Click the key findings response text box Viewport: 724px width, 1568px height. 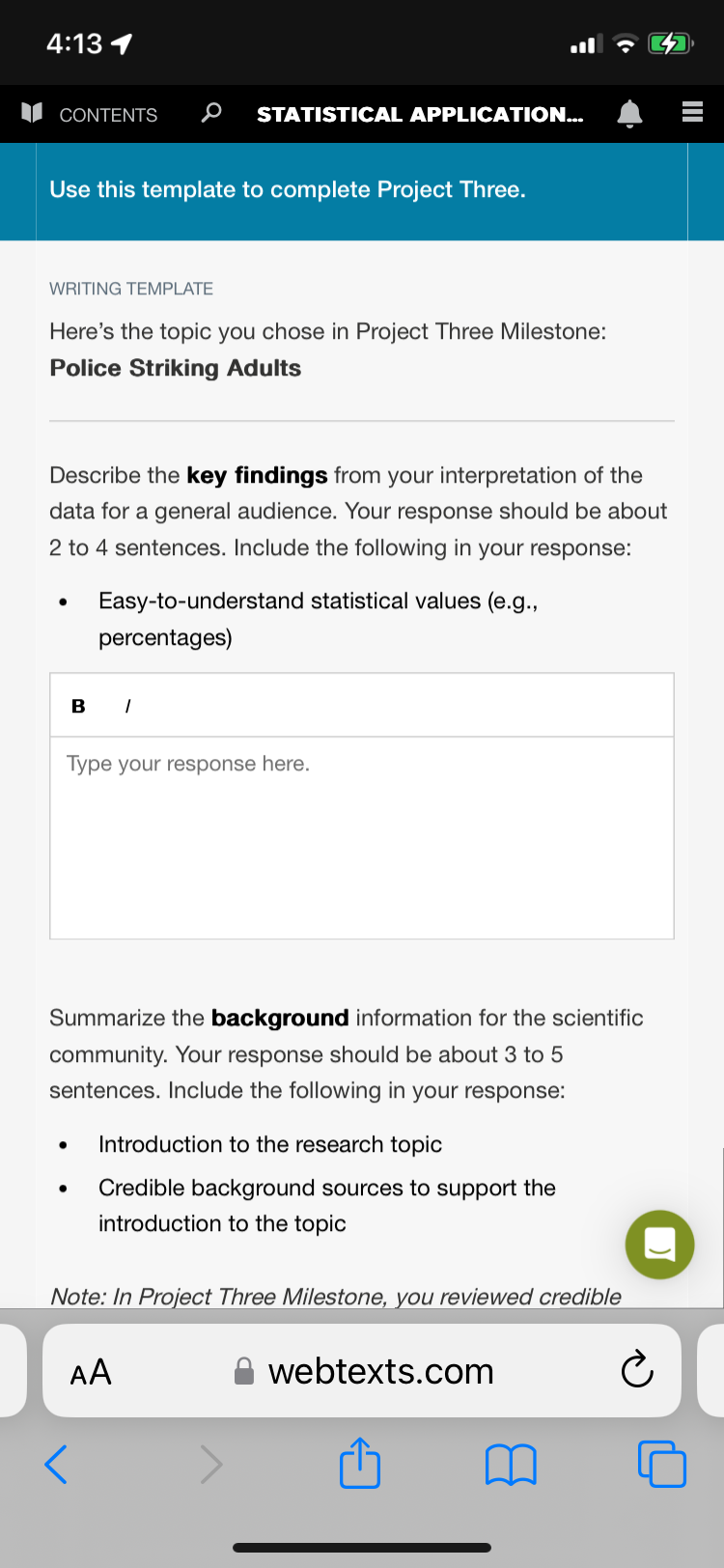click(x=362, y=837)
